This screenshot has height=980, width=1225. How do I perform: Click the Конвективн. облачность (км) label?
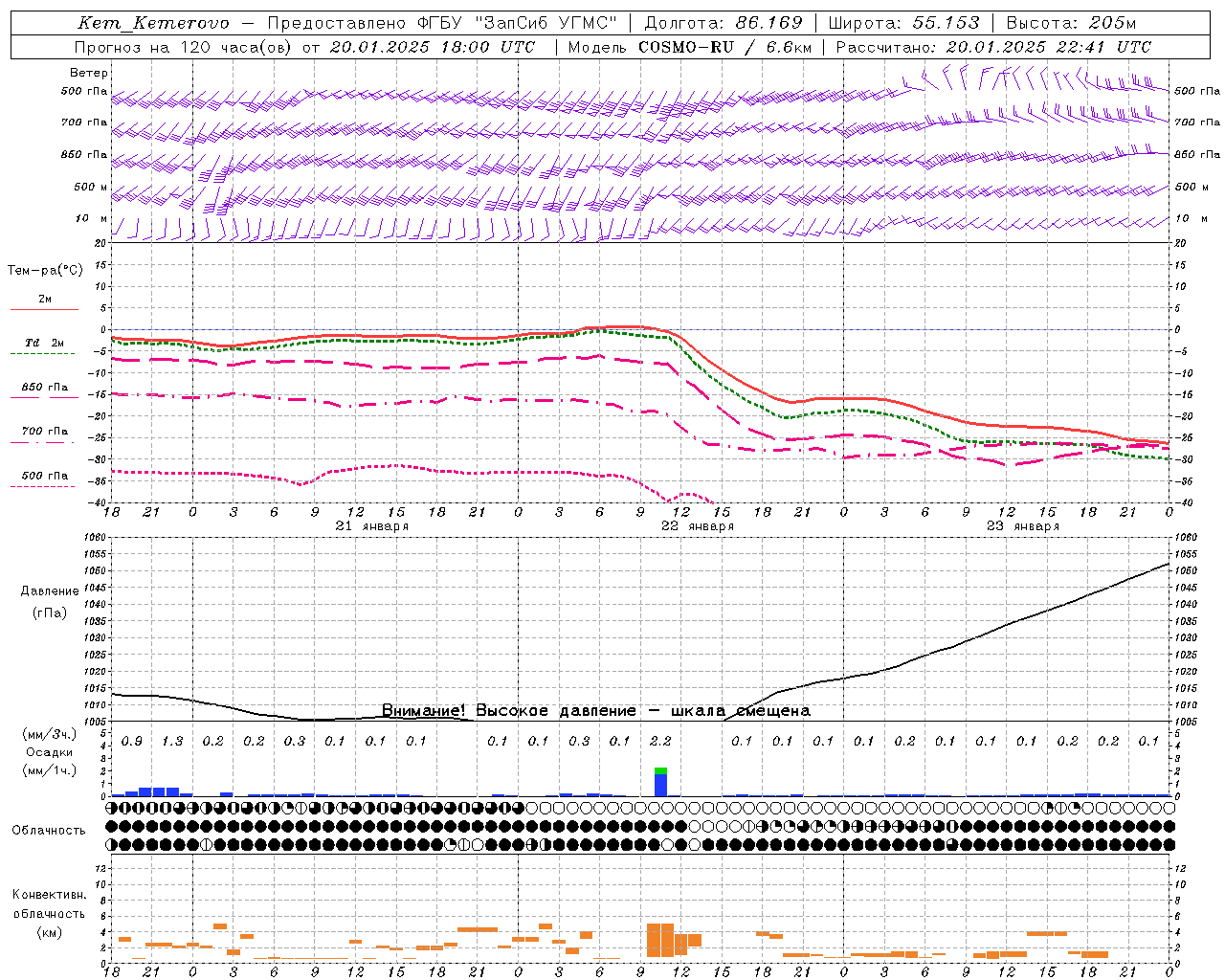tap(50, 914)
